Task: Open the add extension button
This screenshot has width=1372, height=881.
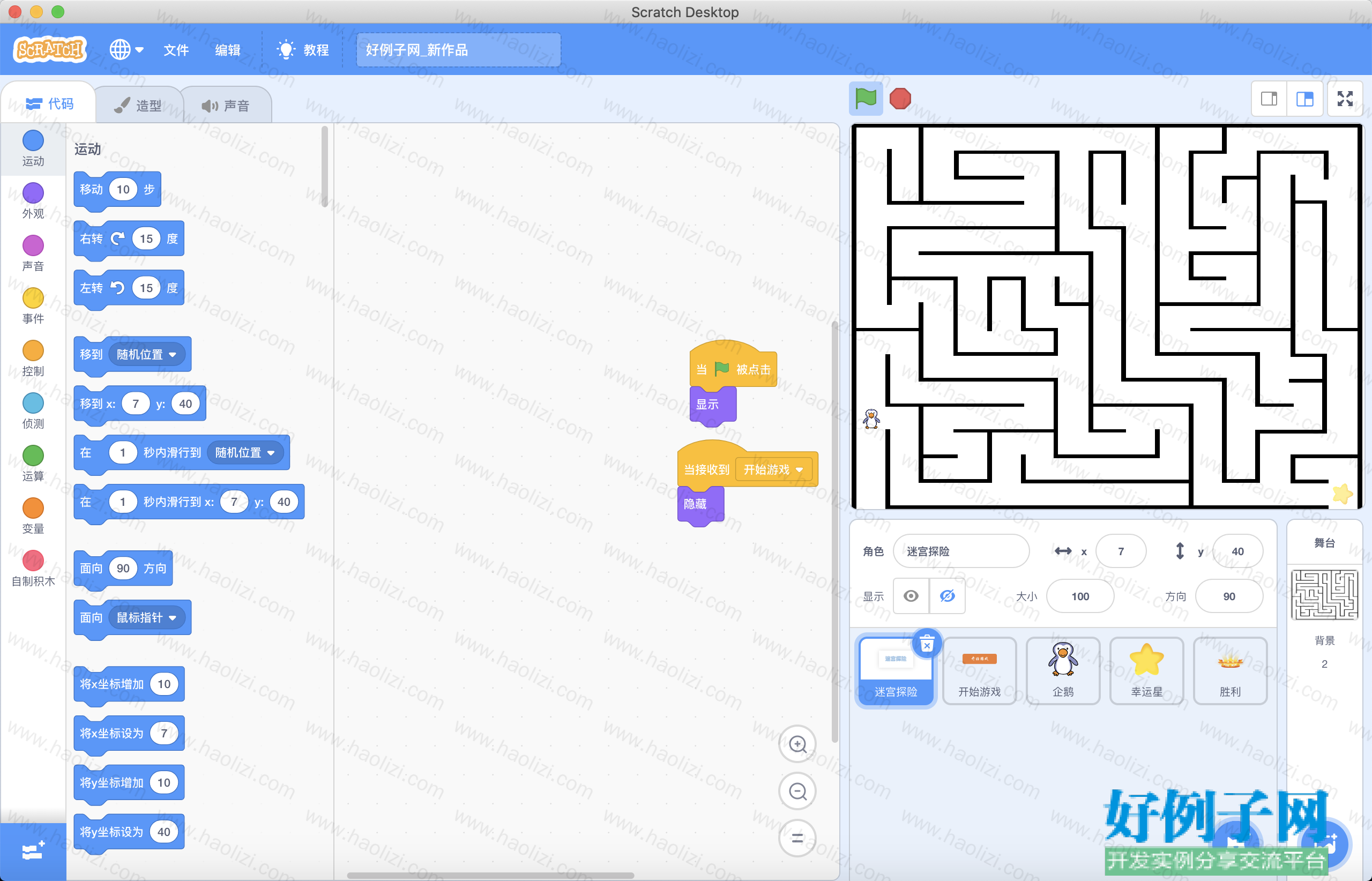Action: (33, 851)
